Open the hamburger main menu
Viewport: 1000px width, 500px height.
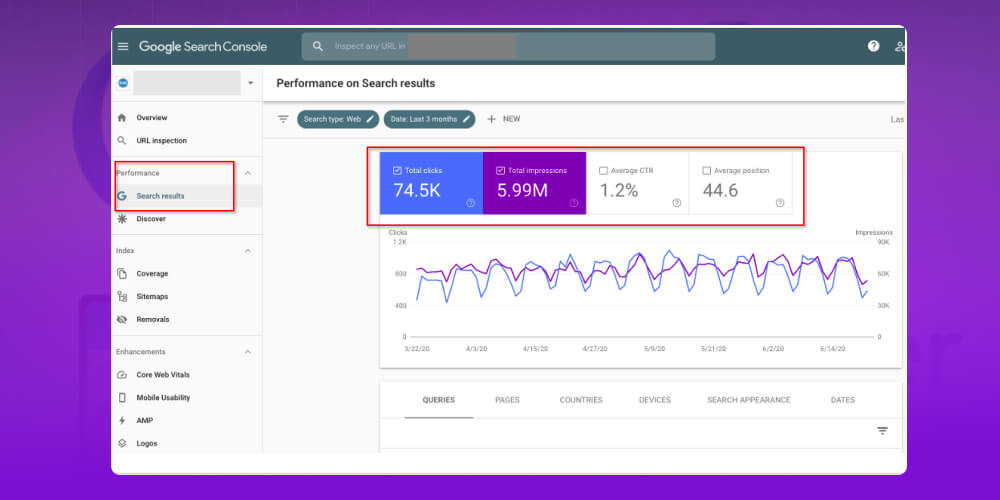click(x=123, y=47)
